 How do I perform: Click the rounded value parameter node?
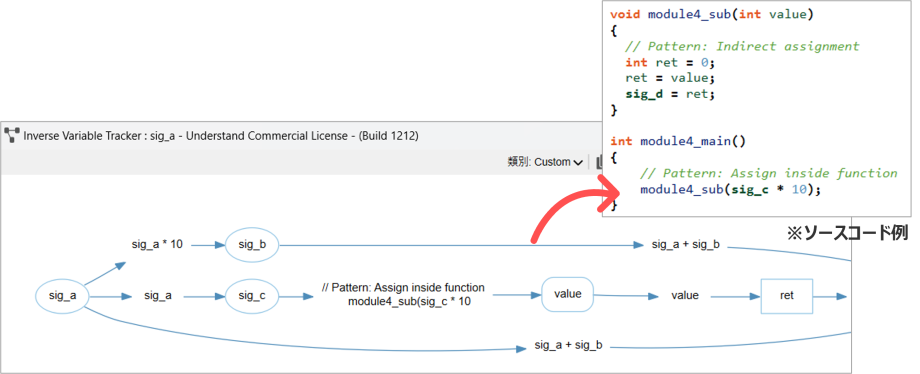pos(567,294)
